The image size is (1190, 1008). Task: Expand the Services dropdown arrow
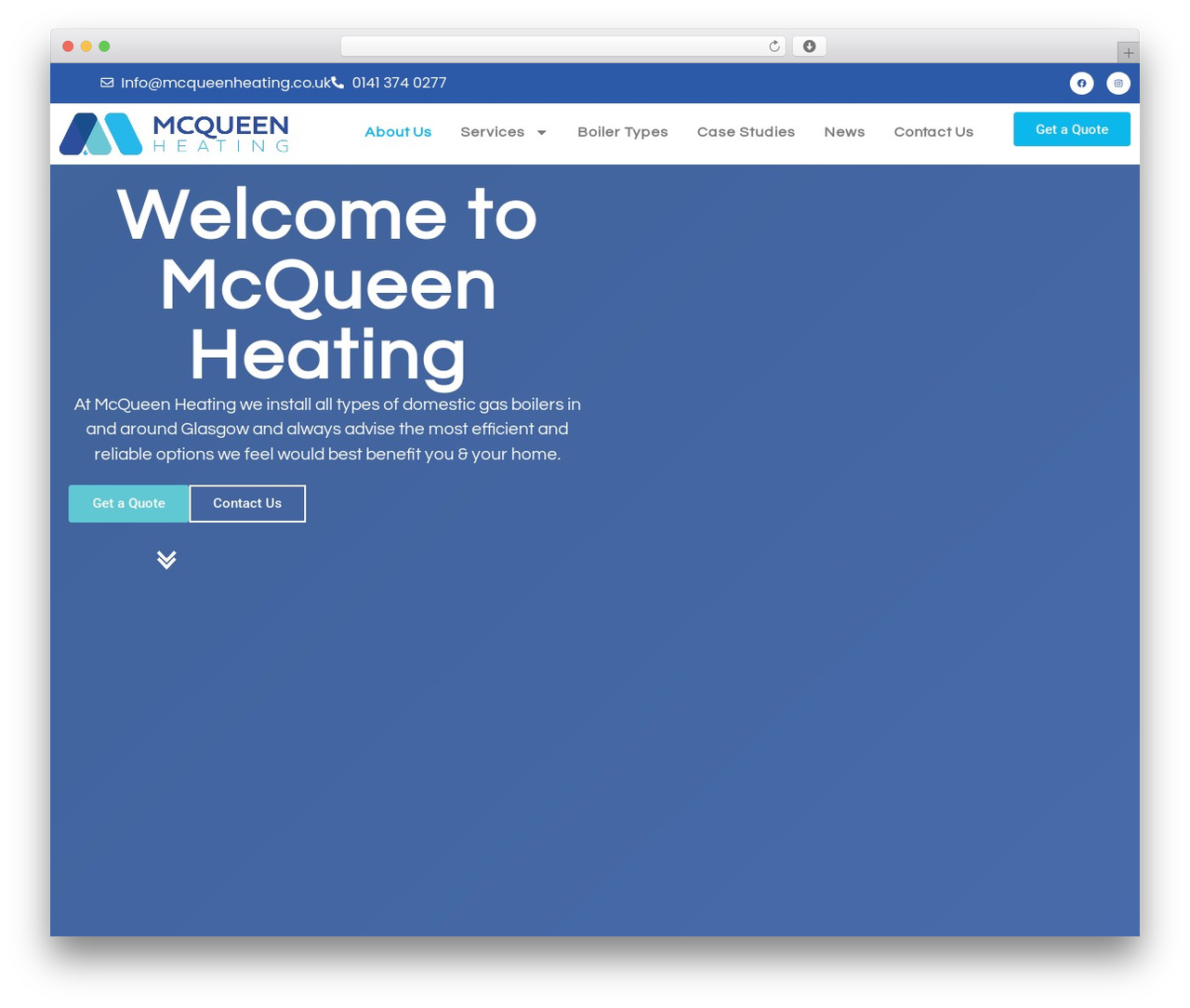pyautogui.click(x=542, y=132)
